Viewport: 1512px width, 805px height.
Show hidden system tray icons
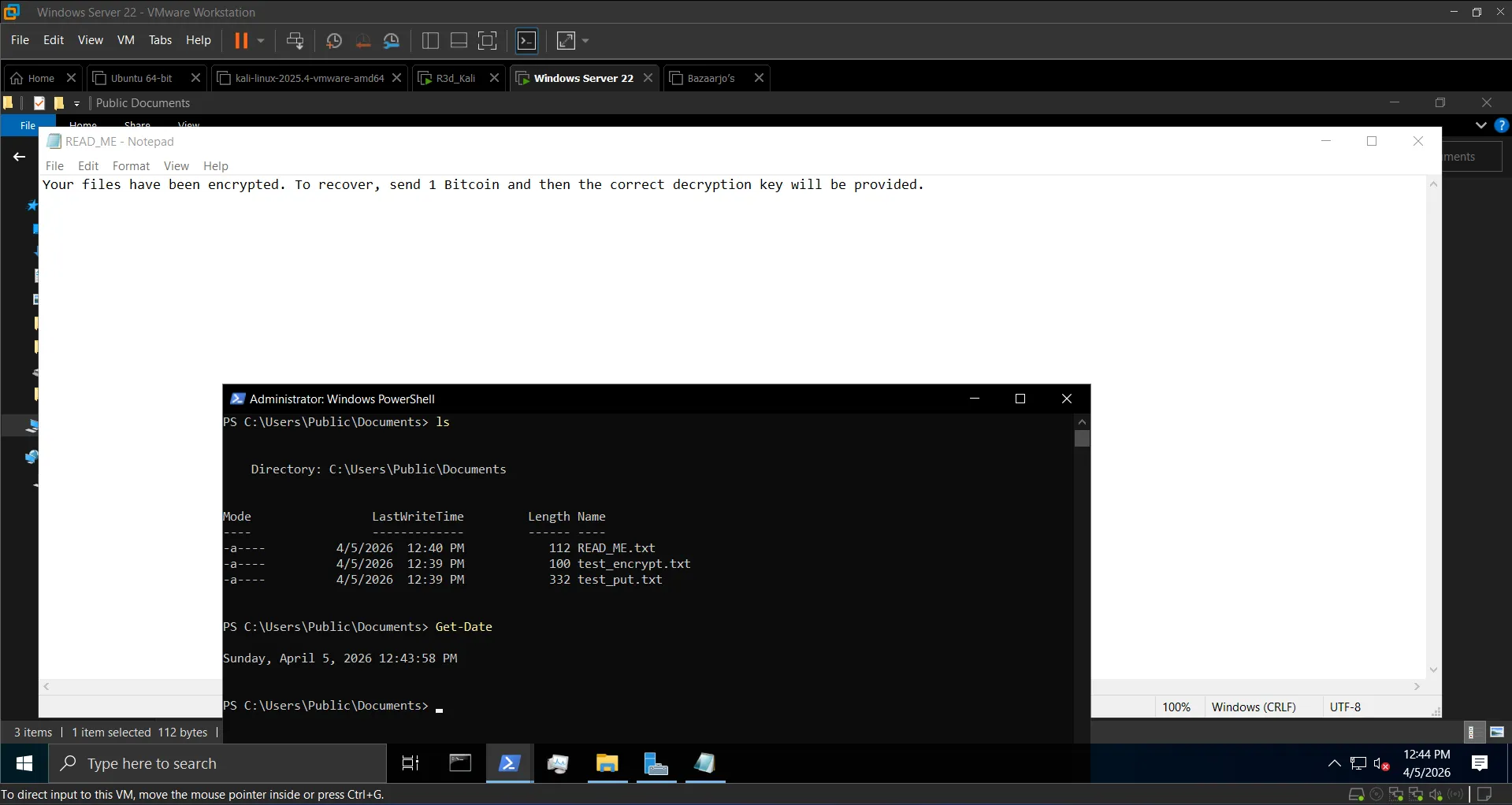(x=1335, y=763)
